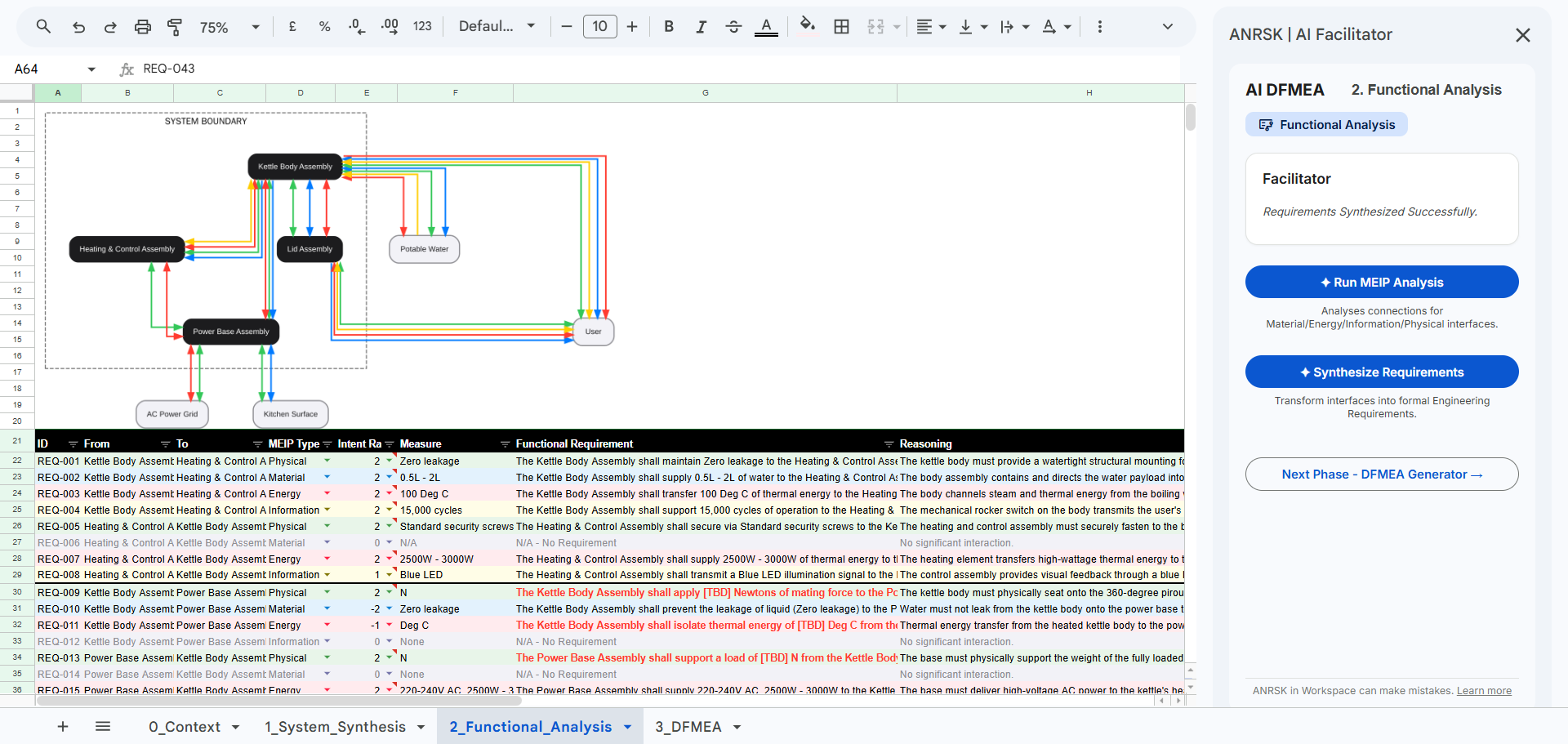The height and width of the screenshot is (744, 1568).
Task: Add a new sheet with the plus button
Action: point(62,726)
